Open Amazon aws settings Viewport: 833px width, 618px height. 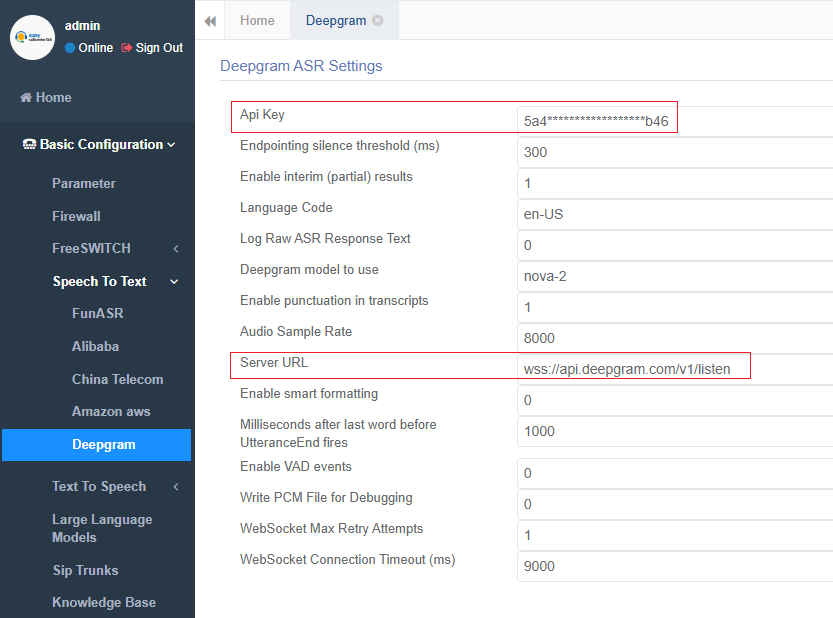[112, 411]
